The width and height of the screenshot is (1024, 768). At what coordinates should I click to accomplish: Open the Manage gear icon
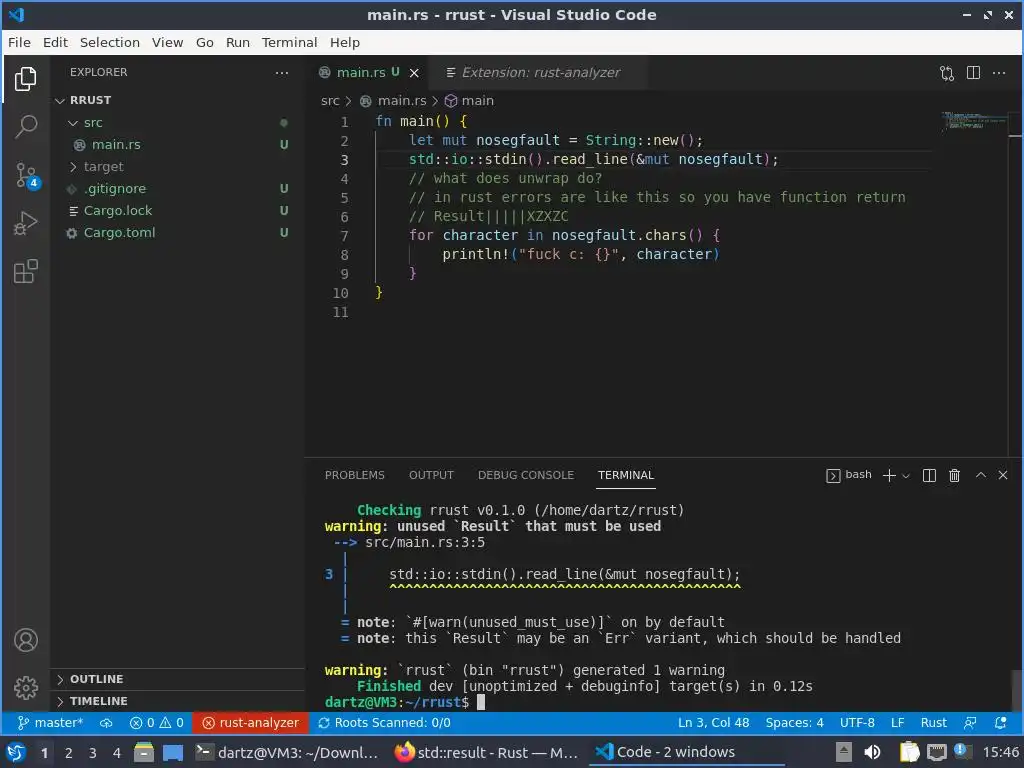click(x=25, y=688)
